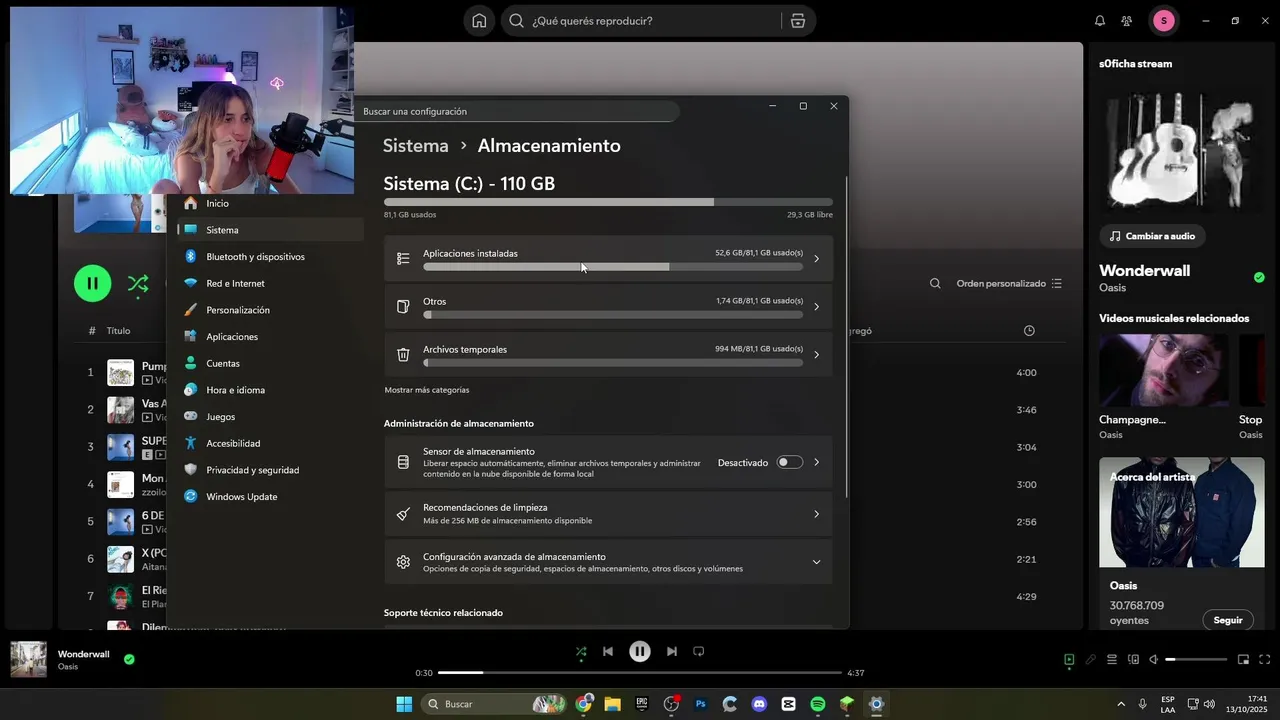Open Sensor de almacenamiento settings arrow

816,462
